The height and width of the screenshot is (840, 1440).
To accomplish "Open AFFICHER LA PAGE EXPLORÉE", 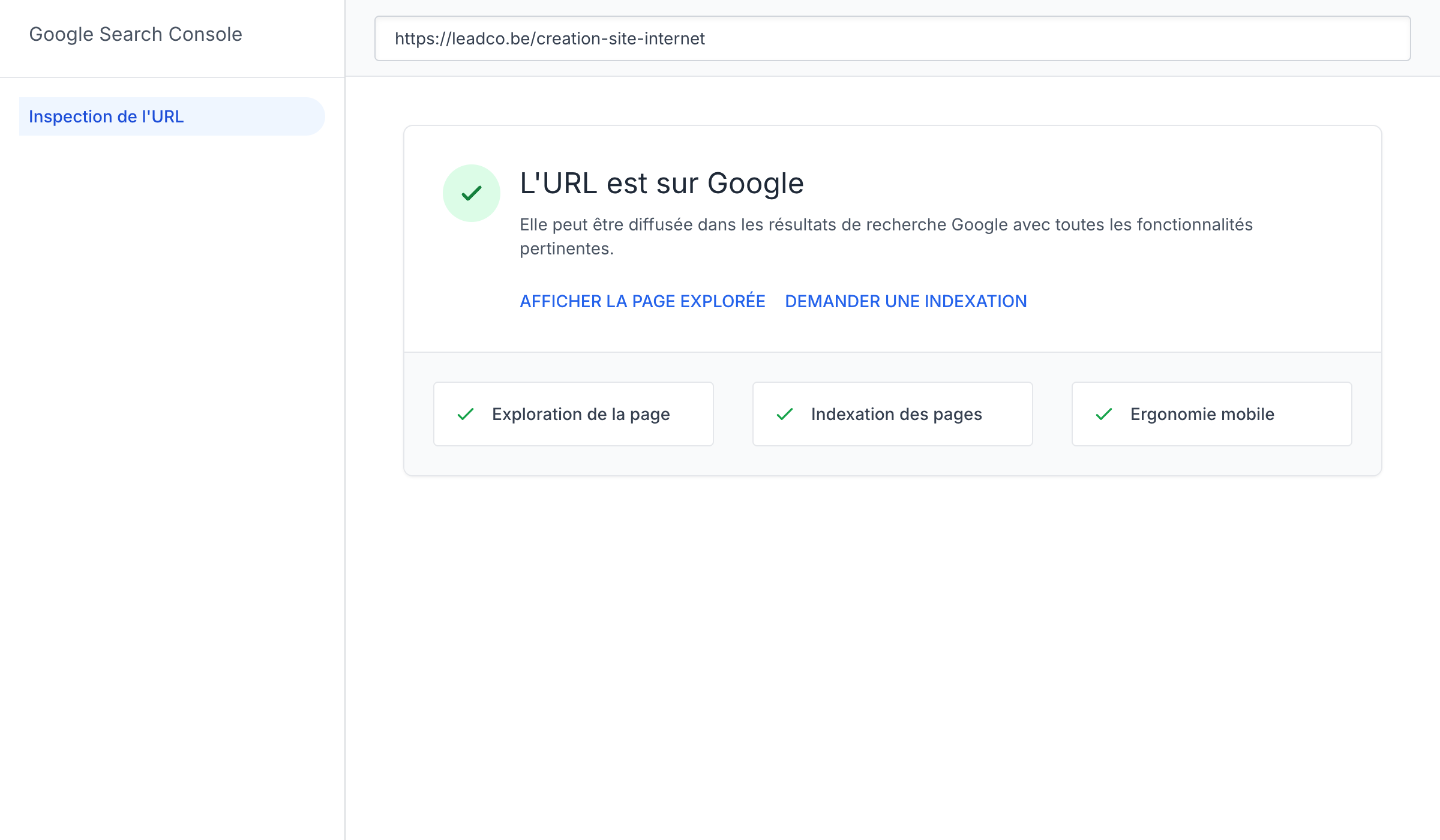I will 642,301.
